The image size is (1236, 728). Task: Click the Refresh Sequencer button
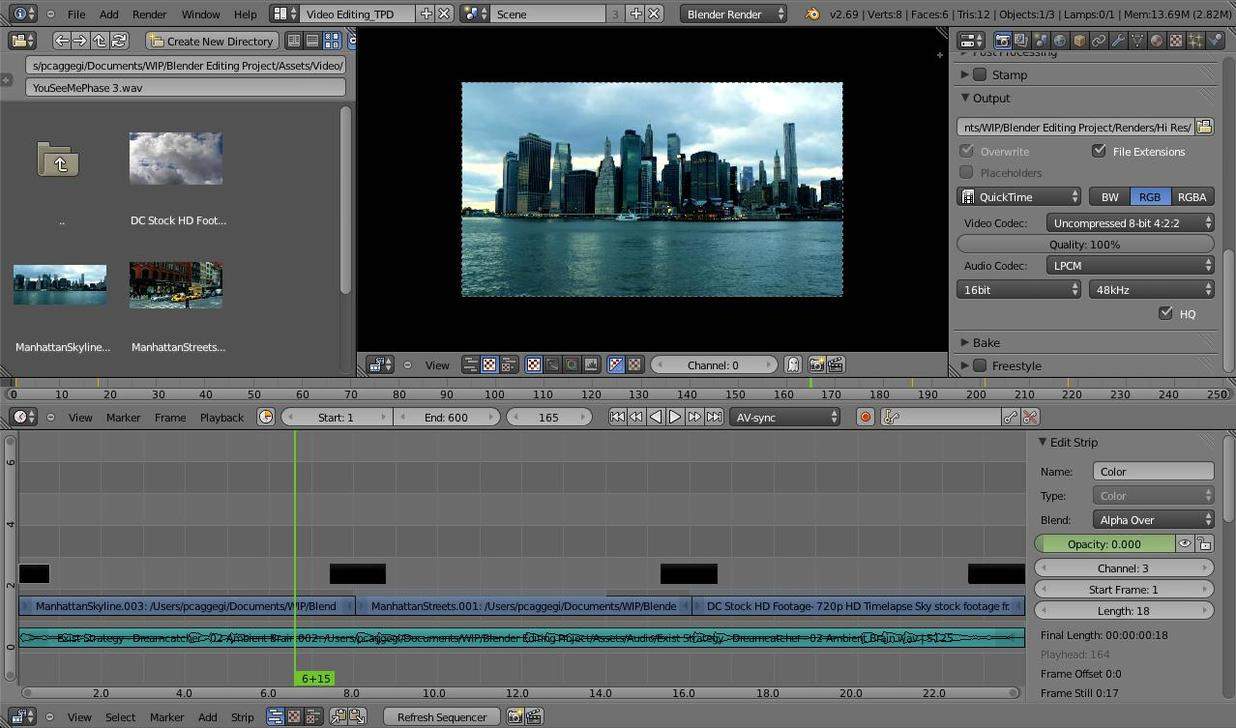(441, 717)
